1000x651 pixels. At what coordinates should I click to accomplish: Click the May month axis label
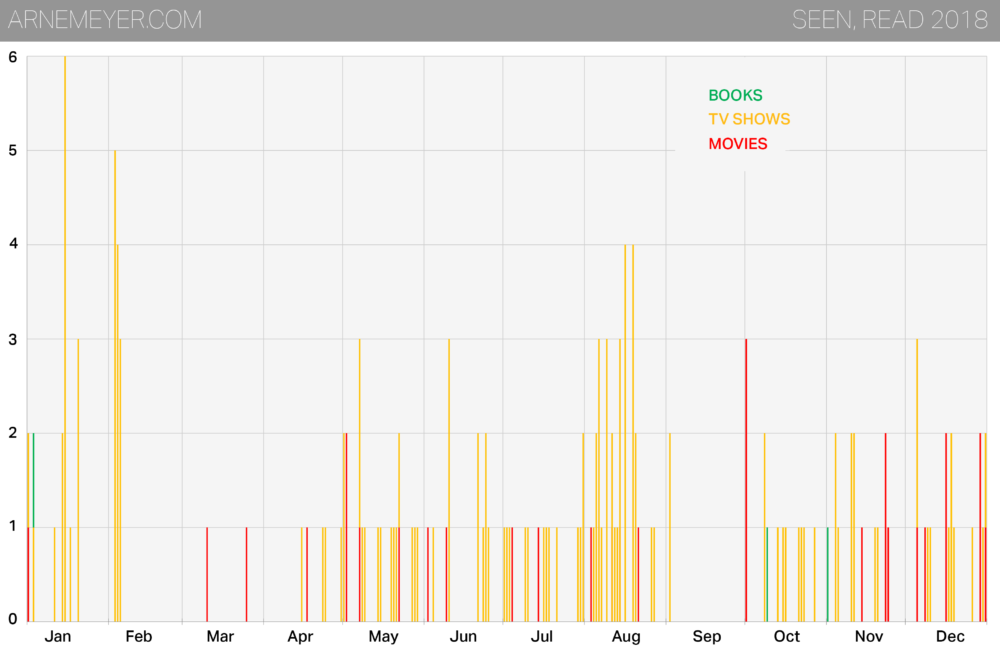pos(383,636)
